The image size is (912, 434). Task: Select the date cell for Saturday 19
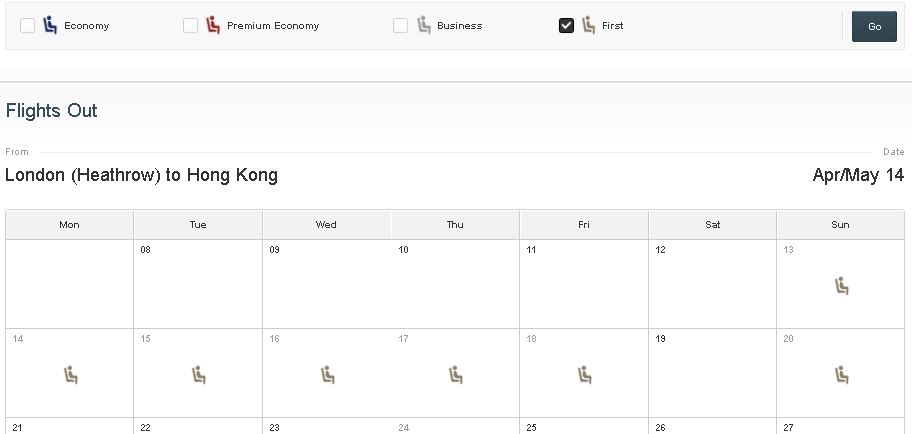tap(712, 372)
